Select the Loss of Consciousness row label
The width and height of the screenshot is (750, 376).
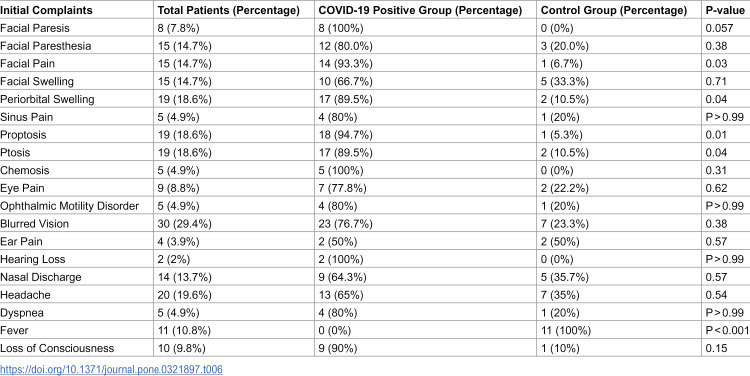point(57,348)
